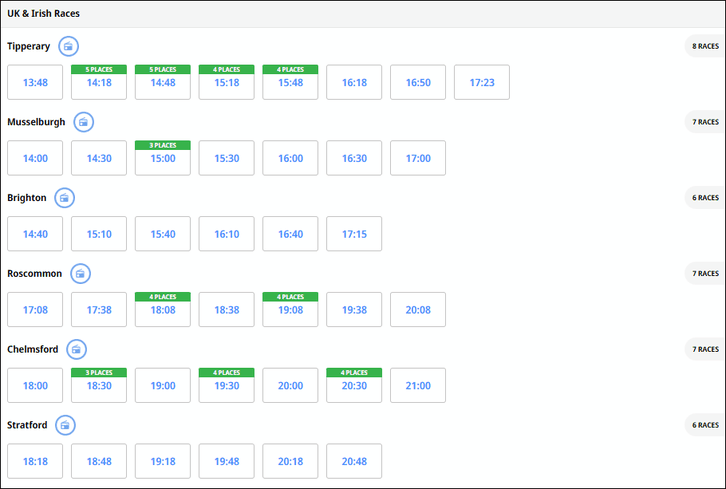
Task: View Roscommon 19:08 race
Action: 290,309
